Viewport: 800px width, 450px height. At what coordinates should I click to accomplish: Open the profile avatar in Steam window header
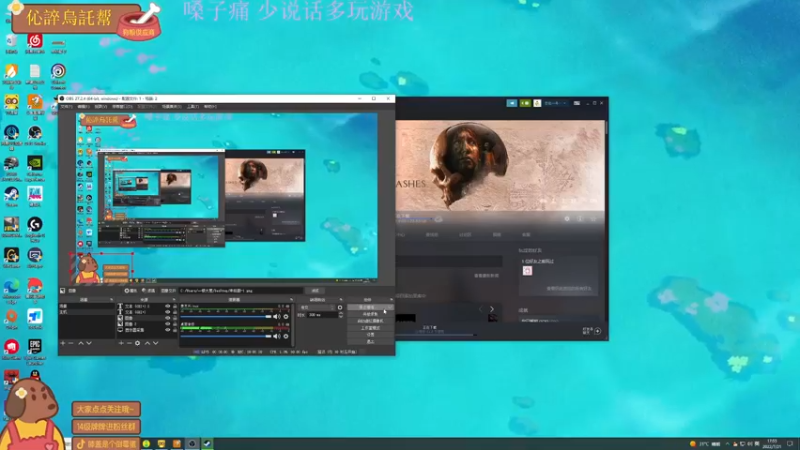(x=537, y=103)
